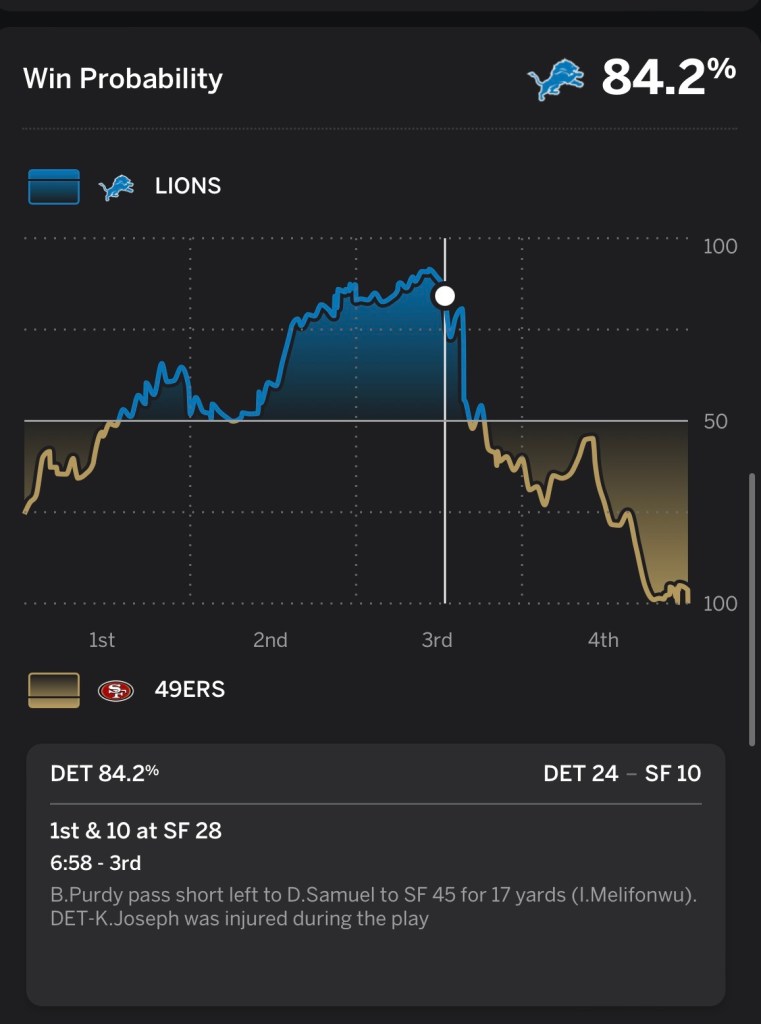Screen dimensions: 761x1024
Task: Tap the 6:58 - 3rd game clock text
Action: 95,862
